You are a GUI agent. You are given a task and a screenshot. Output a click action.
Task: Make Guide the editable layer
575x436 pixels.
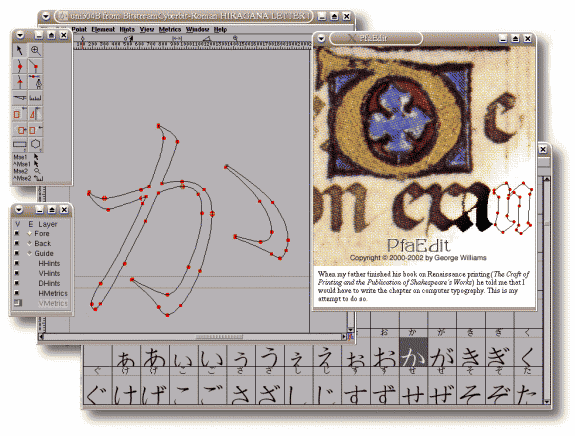pos(30,253)
